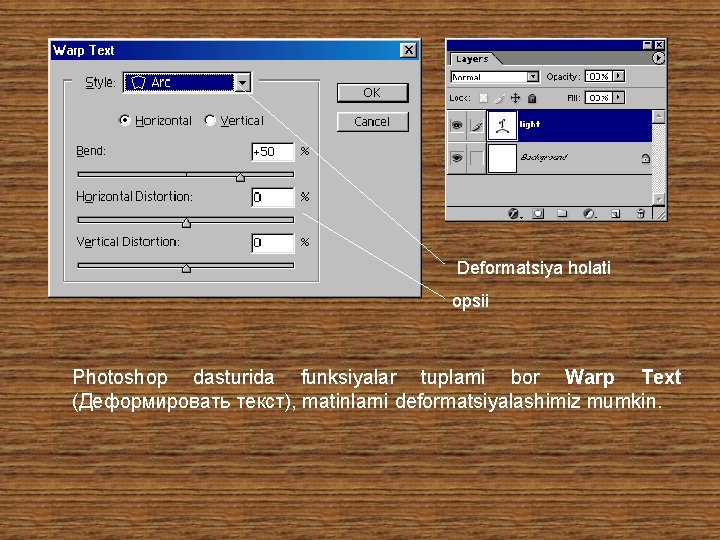Click the light layer warped text thumbnail
Screen dimensions: 720x540
502,125
